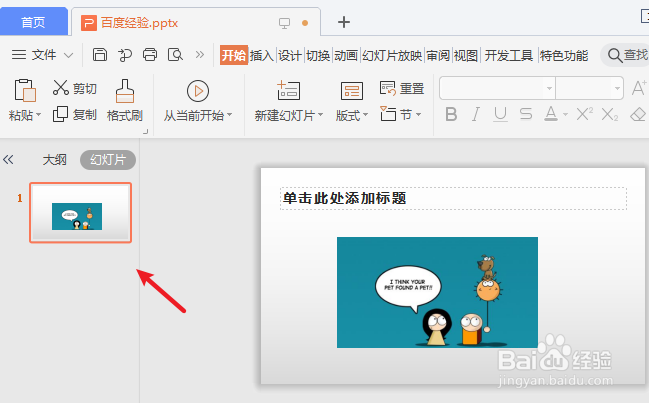Click the 单击此处添加标题 title placeholder
Screen dimensions: 649x403
tap(453, 198)
